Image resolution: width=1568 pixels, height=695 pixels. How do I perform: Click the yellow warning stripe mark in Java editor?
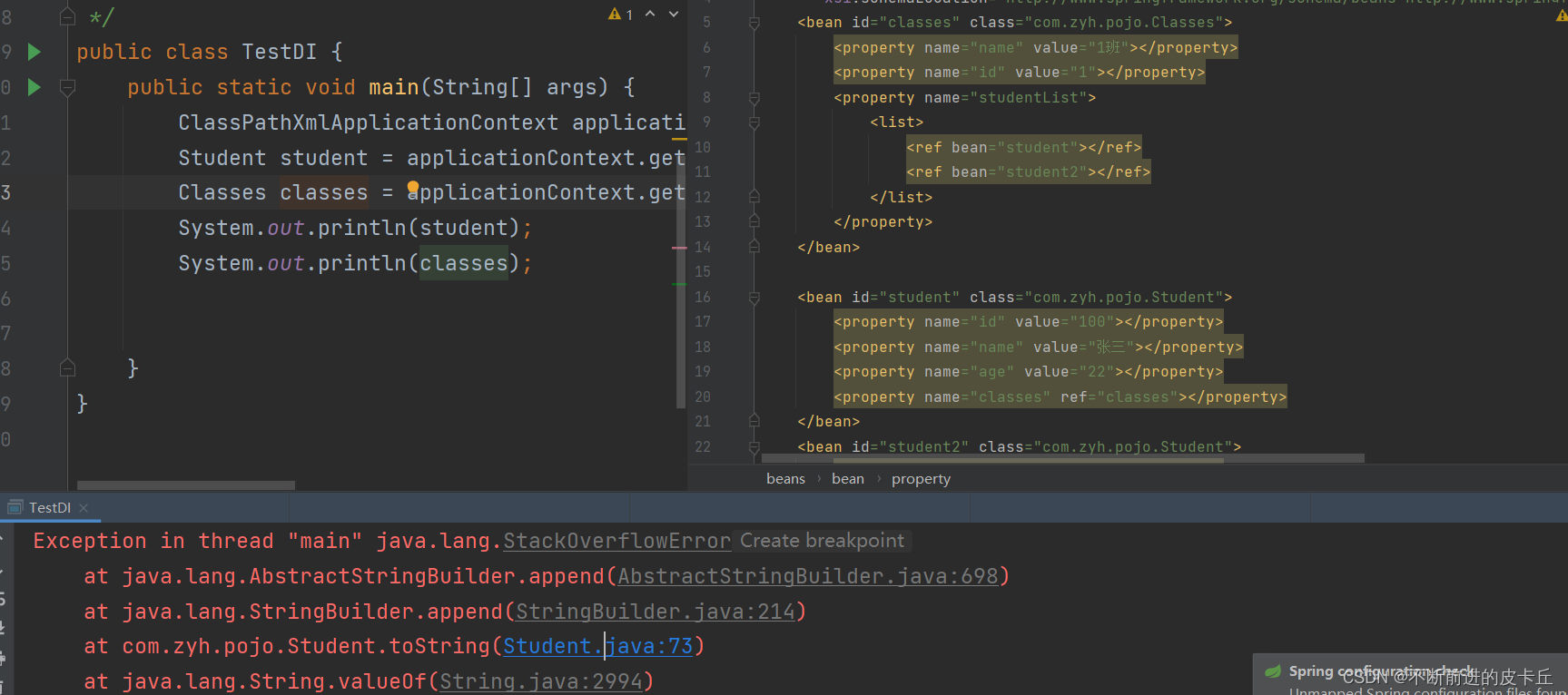679,140
